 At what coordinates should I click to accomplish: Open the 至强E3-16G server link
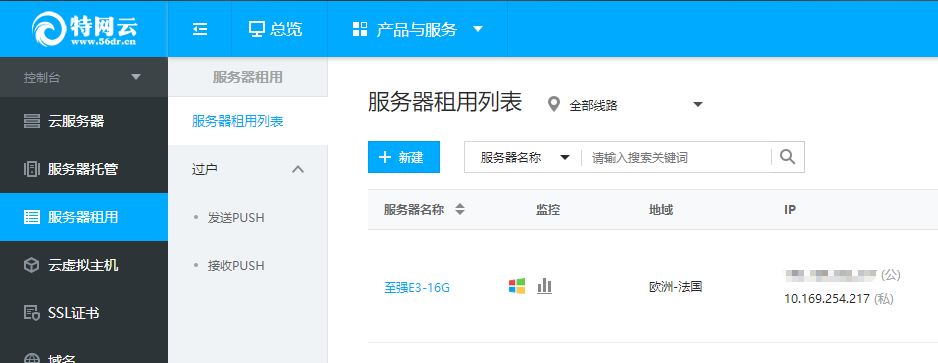(x=416, y=288)
